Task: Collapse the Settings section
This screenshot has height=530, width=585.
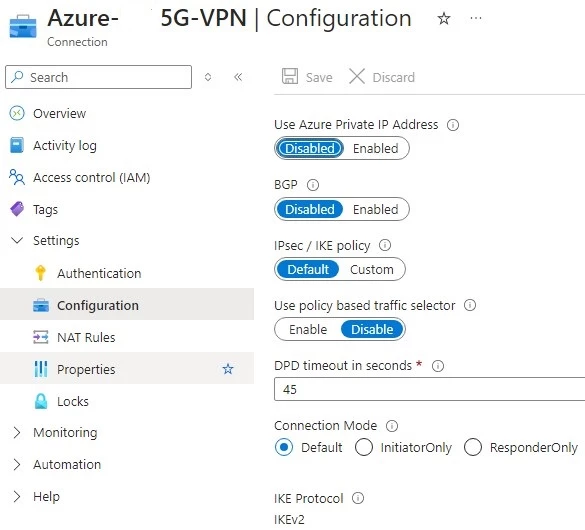Action: (17, 241)
